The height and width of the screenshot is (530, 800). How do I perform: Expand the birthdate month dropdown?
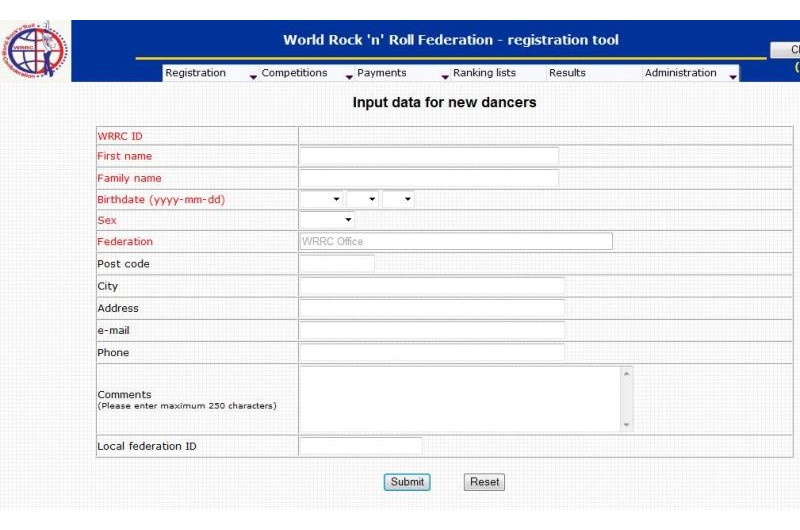[362, 200]
